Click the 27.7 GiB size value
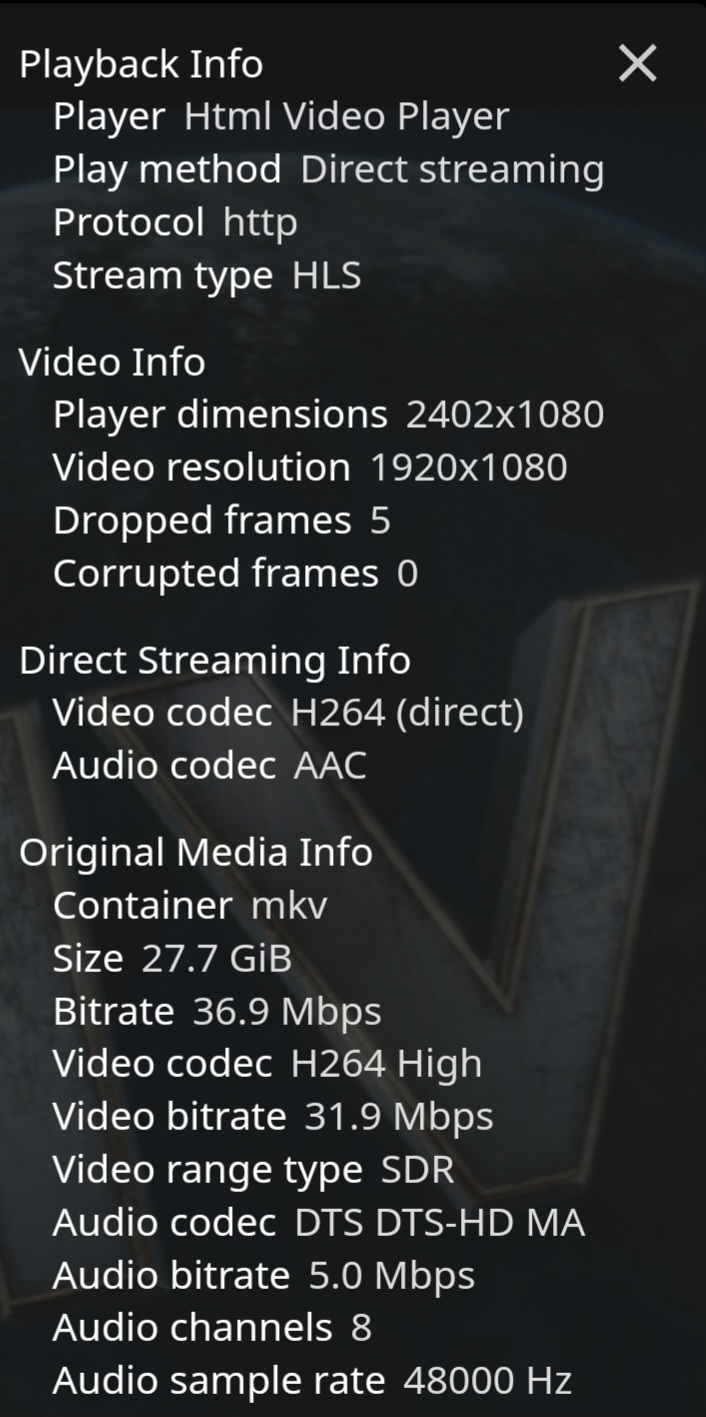This screenshot has height=1417, width=706. [x=216, y=959]
